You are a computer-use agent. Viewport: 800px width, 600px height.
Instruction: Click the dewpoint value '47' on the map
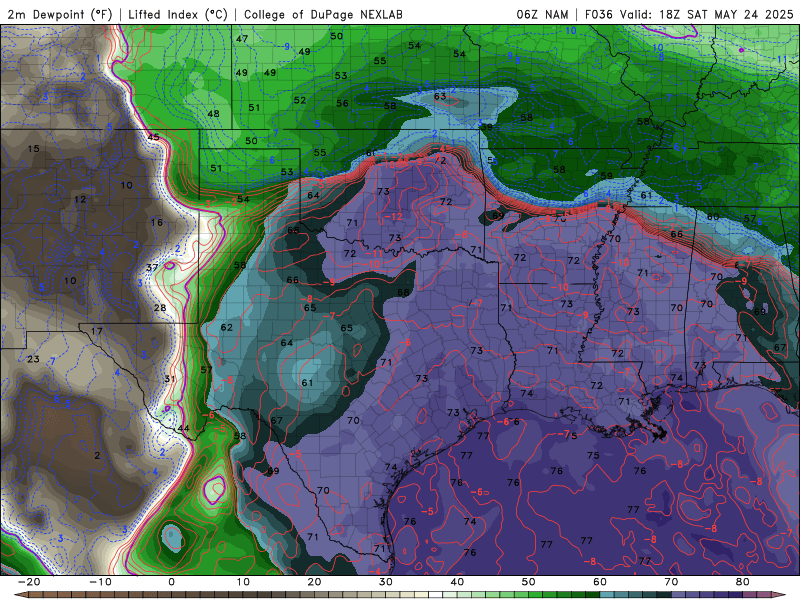coord(242,39)
